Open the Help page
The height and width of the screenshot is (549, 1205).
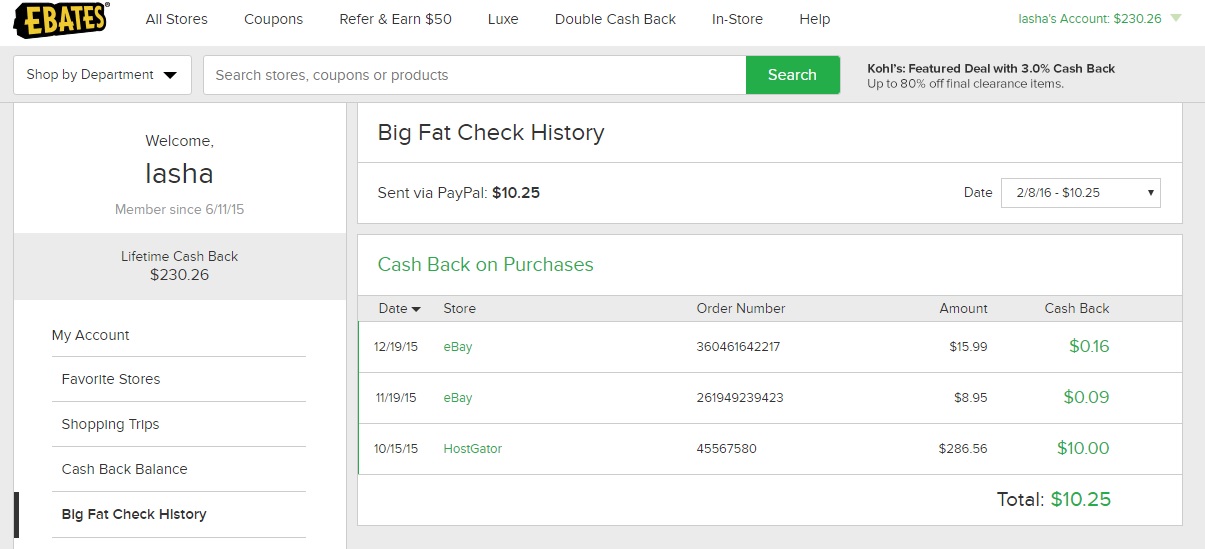coord(815,19)
